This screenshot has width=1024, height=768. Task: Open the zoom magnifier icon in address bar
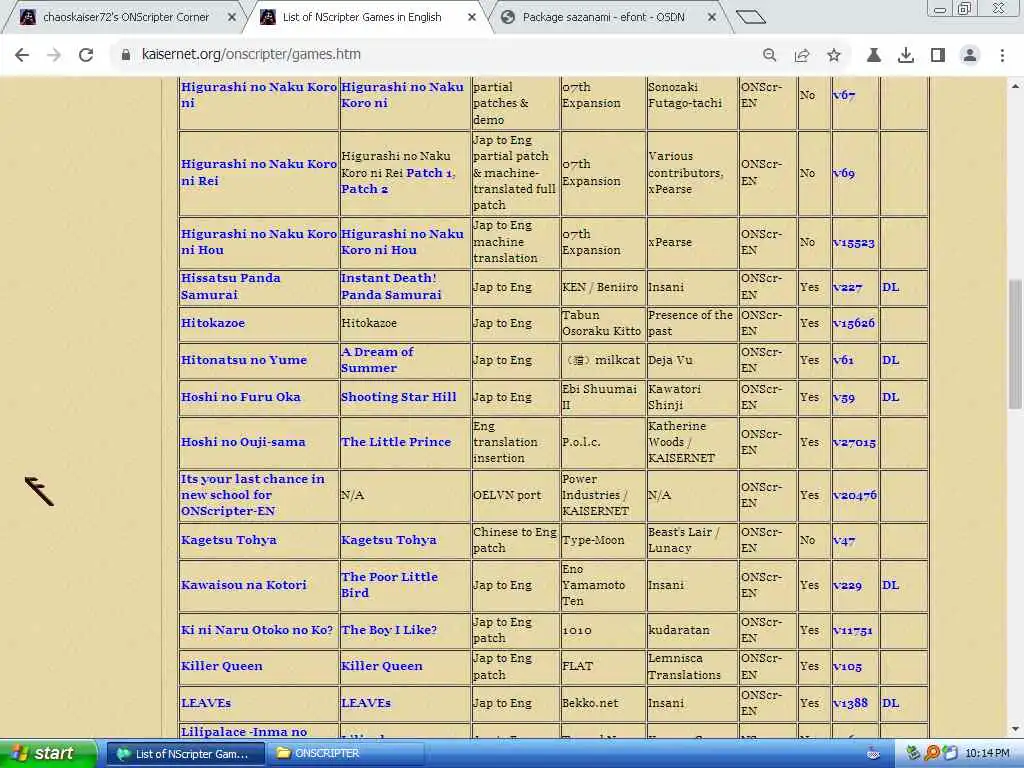click(769, 55)
